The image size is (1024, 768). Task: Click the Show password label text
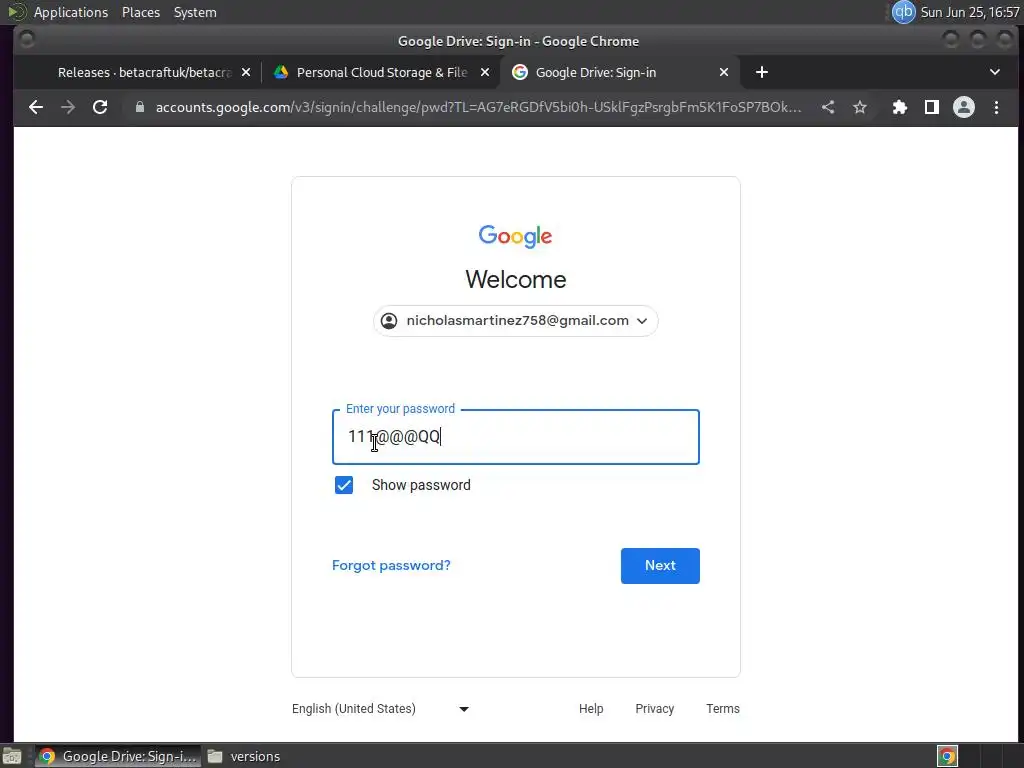421,485
